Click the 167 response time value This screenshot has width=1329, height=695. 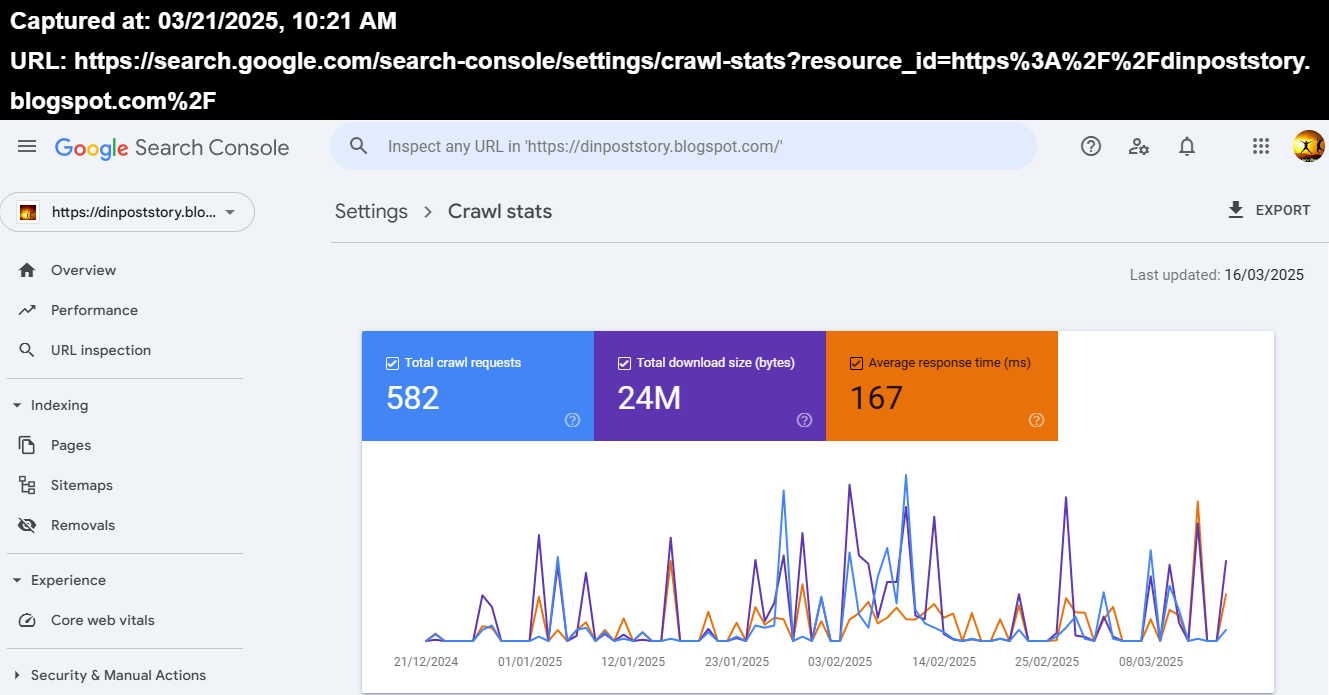pyautogui.click(x=876, y=398)
